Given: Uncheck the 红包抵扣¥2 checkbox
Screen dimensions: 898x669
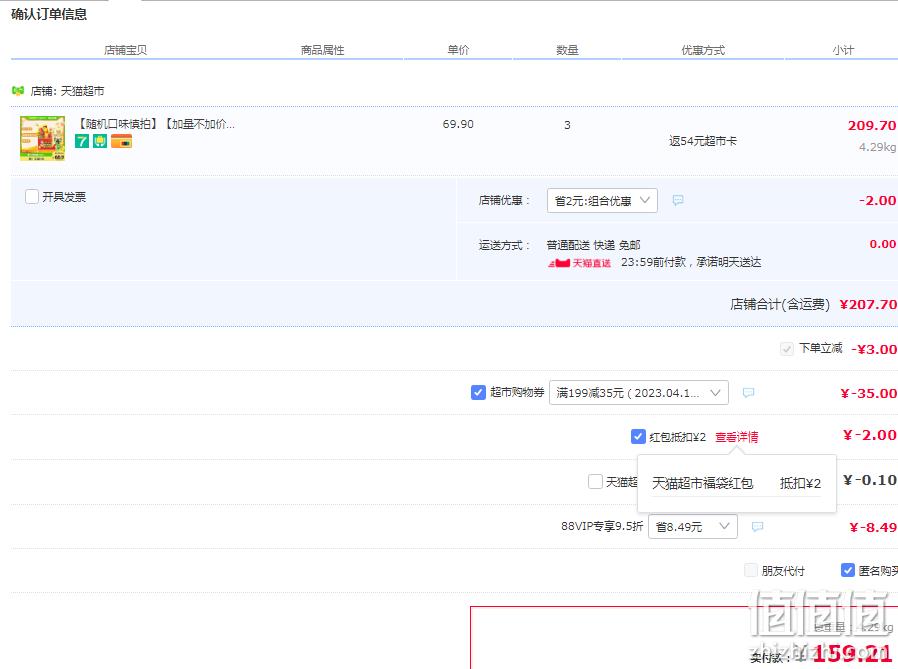Looking at the screenshot, I should pos(638,436).
